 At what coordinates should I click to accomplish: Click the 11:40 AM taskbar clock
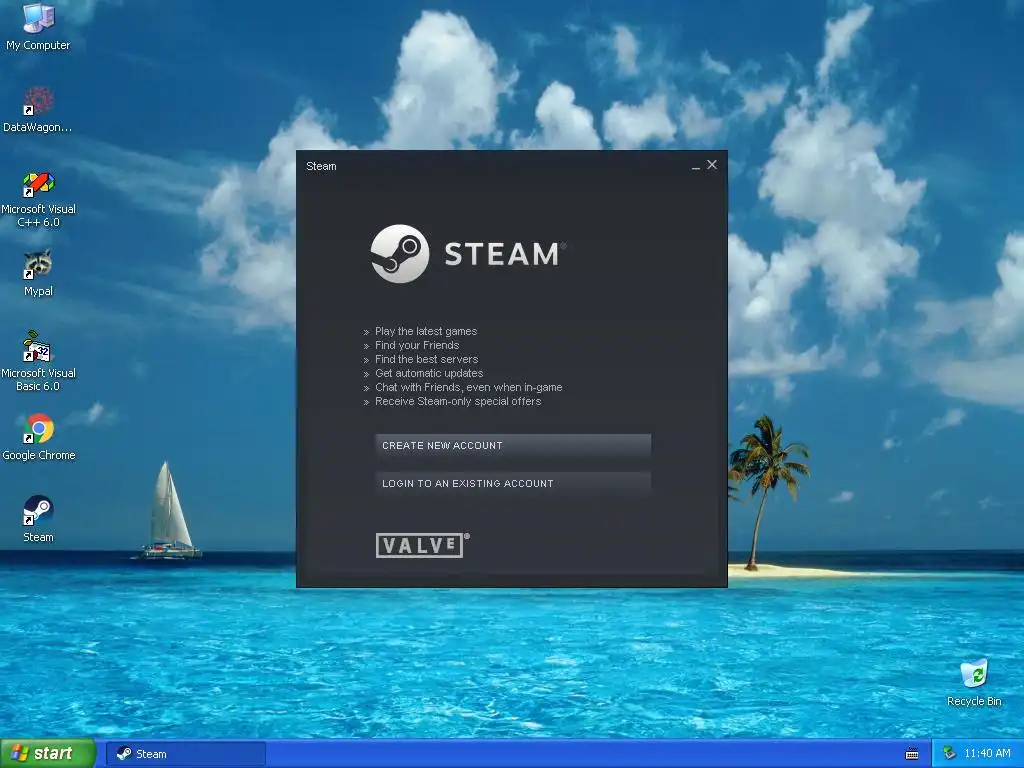pos(987,754)
